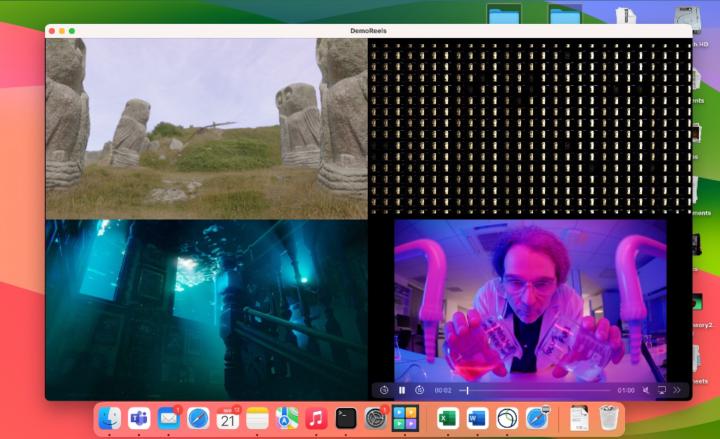The width and height of the screenshot is (720, 439).
Task: Click the 01:00 remaining time label
Action: tap(626, 390)
